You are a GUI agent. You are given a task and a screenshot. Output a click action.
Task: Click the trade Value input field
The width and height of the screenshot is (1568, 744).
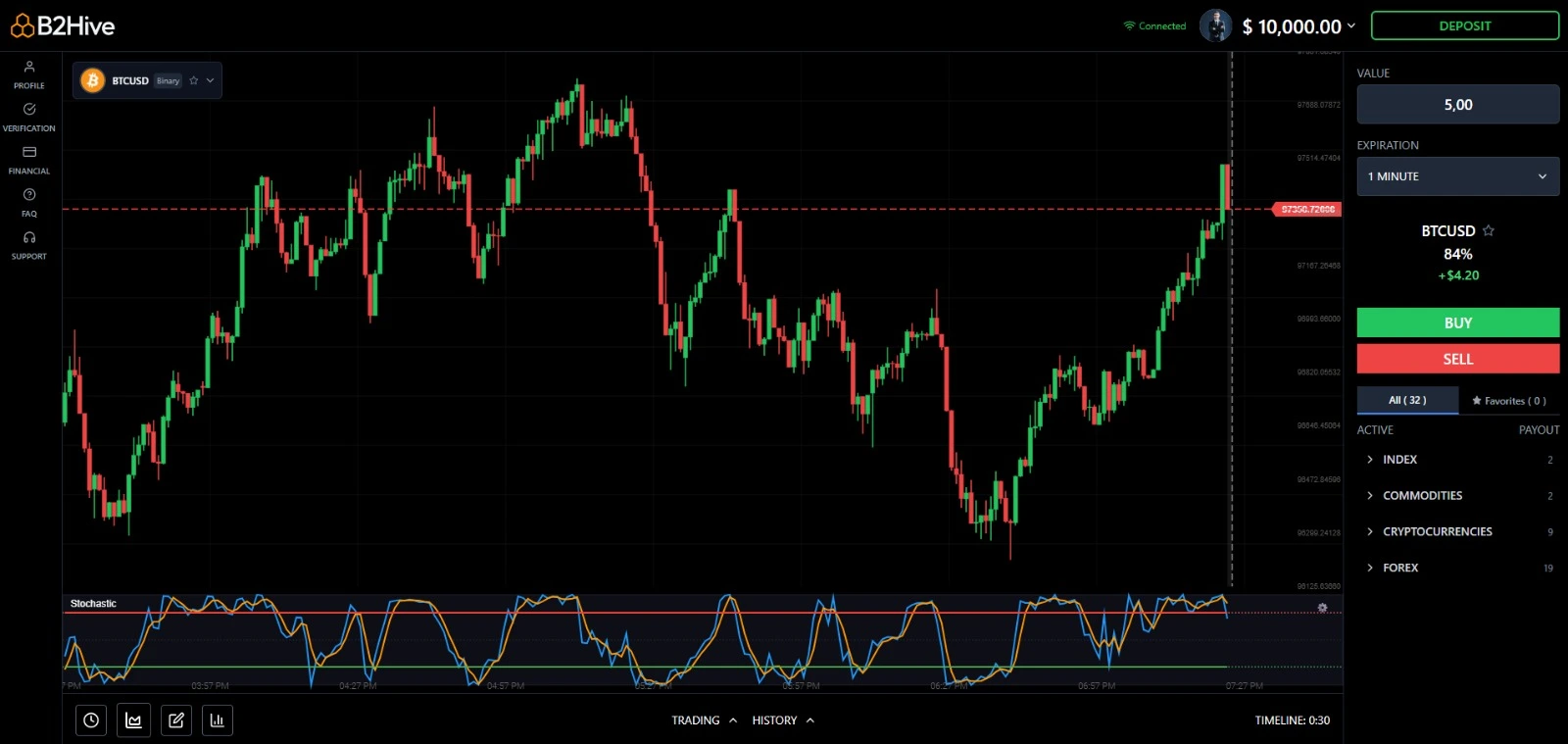(x=1457, y=105)
